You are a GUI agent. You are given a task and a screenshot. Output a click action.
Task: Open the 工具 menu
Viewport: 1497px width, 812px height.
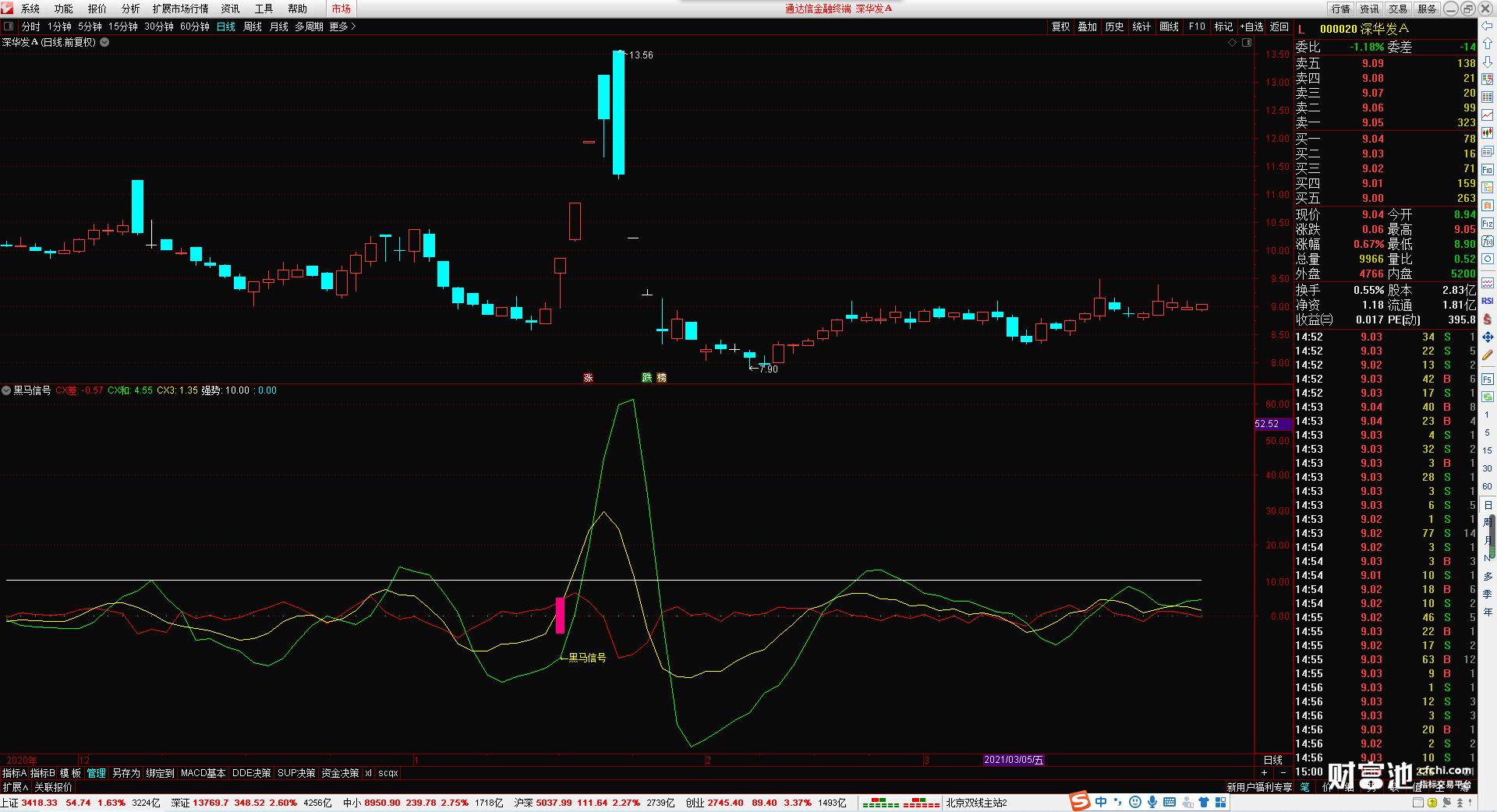click(x=264, y=9)
